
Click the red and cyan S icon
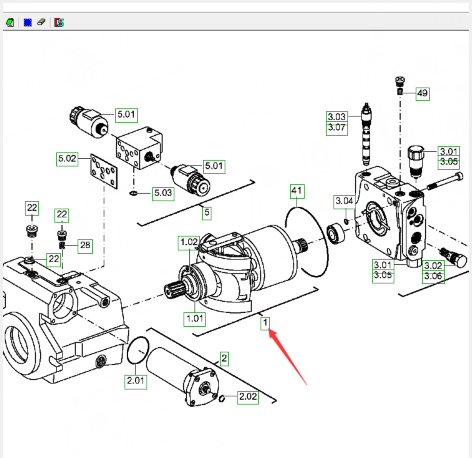pyautogui.click(x=59, y=22)
